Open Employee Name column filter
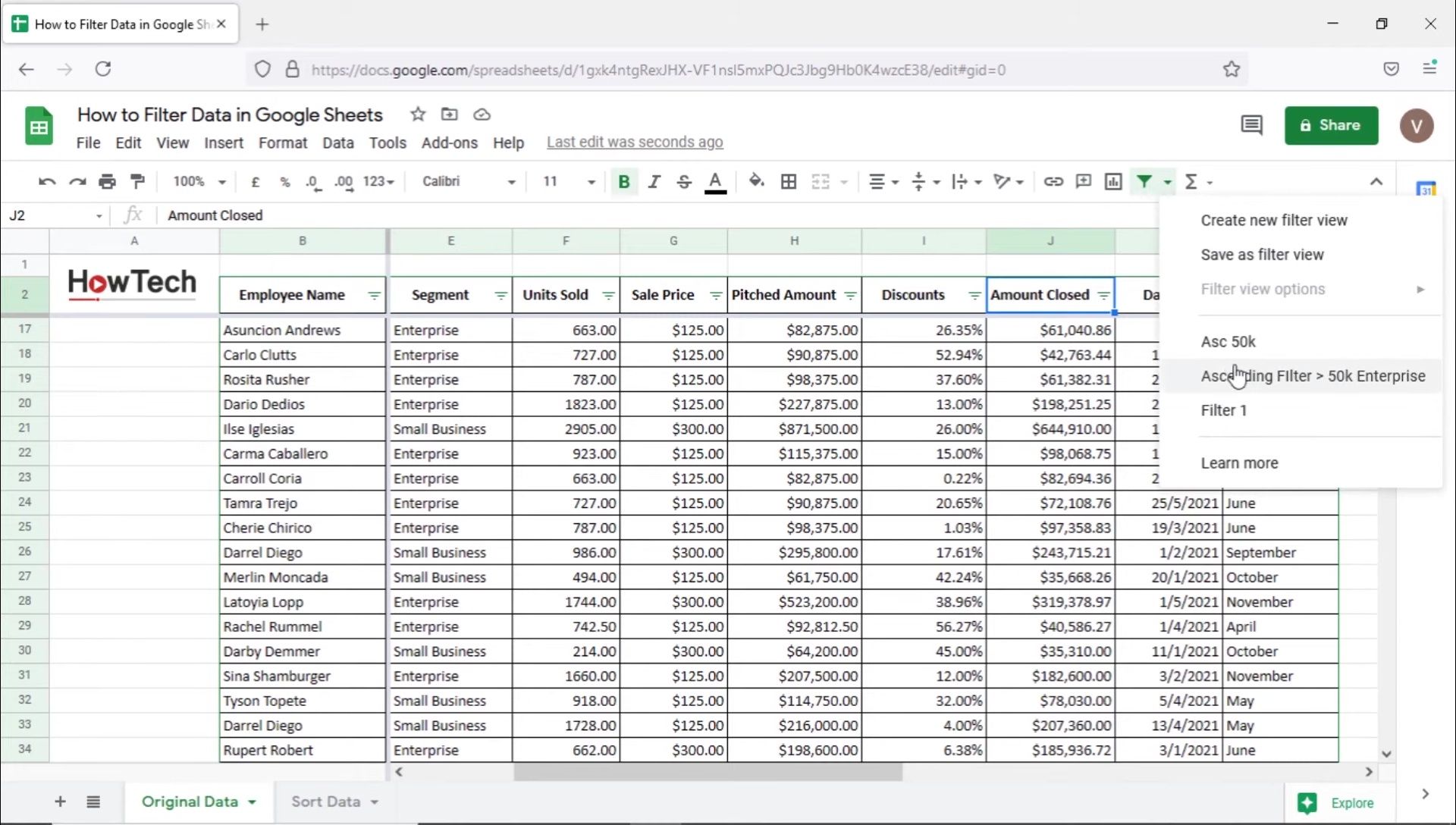This screenshot has width=1456, height=825. [374, 296]
